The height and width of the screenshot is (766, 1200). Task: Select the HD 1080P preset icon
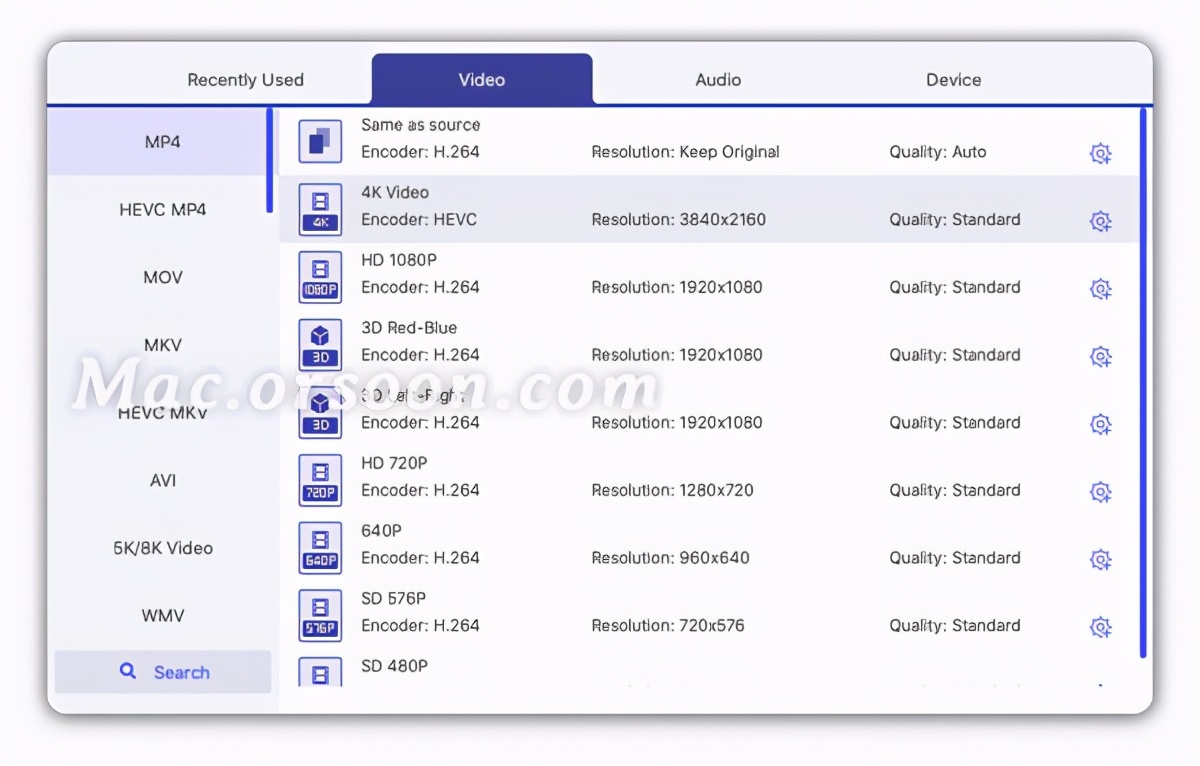pos(320,277)
